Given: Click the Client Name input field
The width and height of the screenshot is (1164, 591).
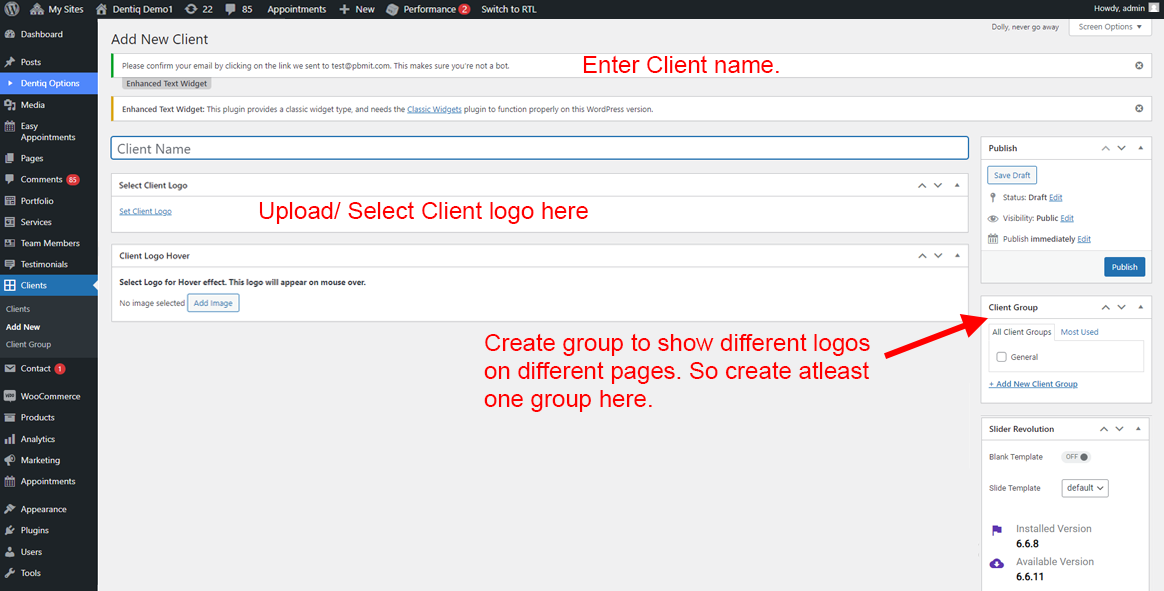Looking at the screenshot, I should click(539, 149).
